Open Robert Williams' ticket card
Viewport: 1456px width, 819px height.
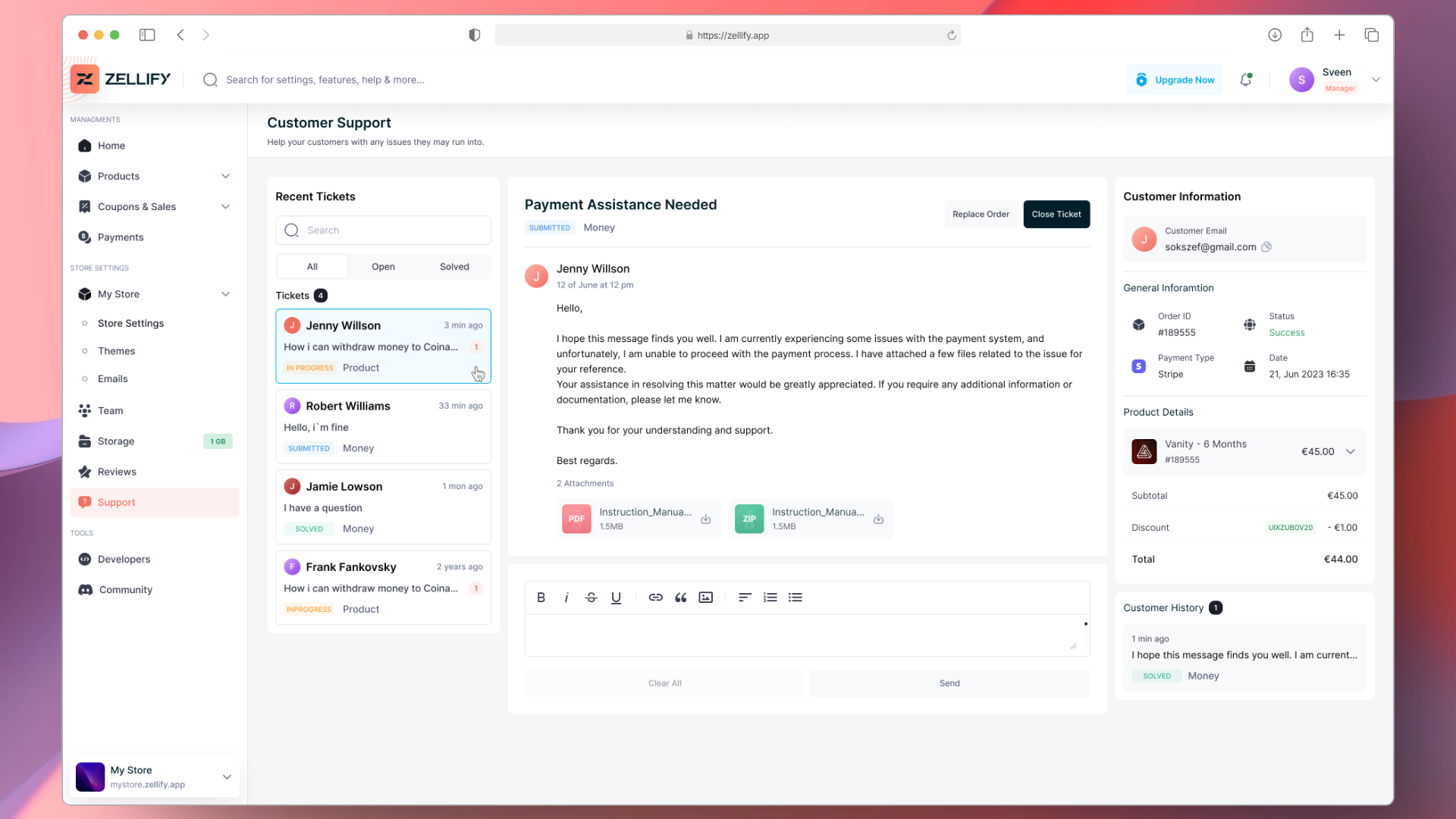click(x=383, y=426)
